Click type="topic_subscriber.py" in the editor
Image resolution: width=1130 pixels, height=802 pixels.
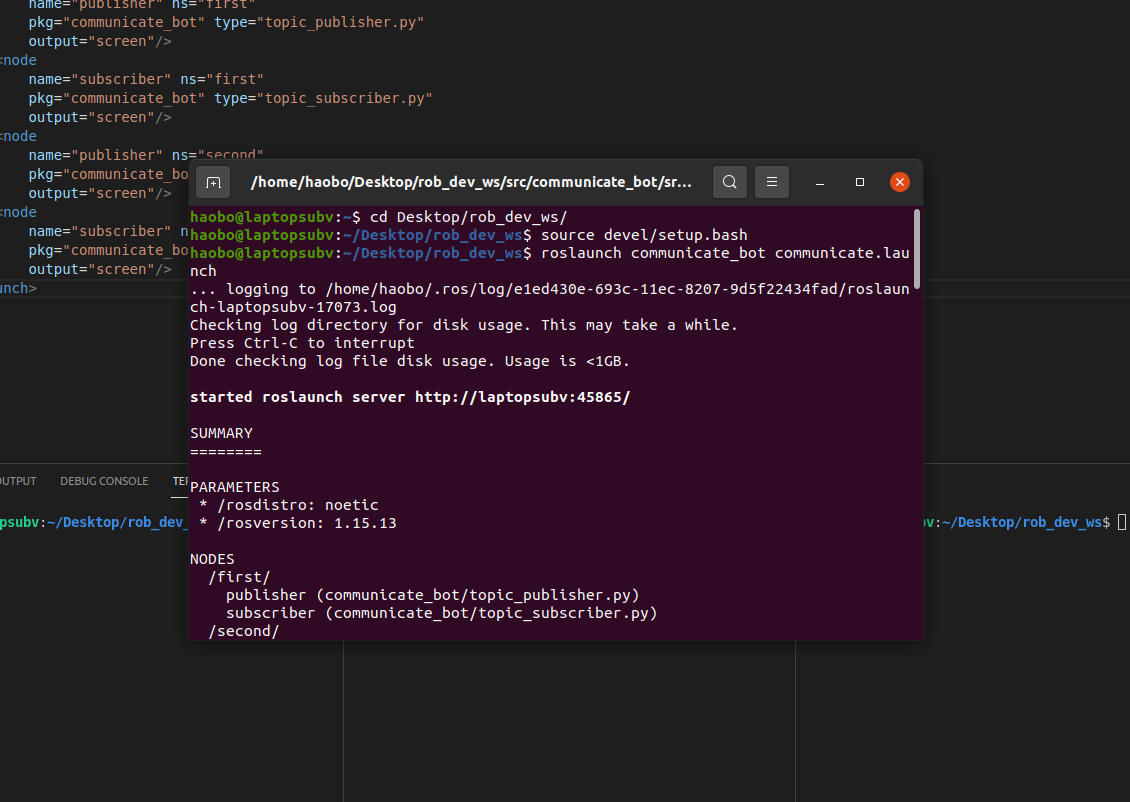click(323, 98)
